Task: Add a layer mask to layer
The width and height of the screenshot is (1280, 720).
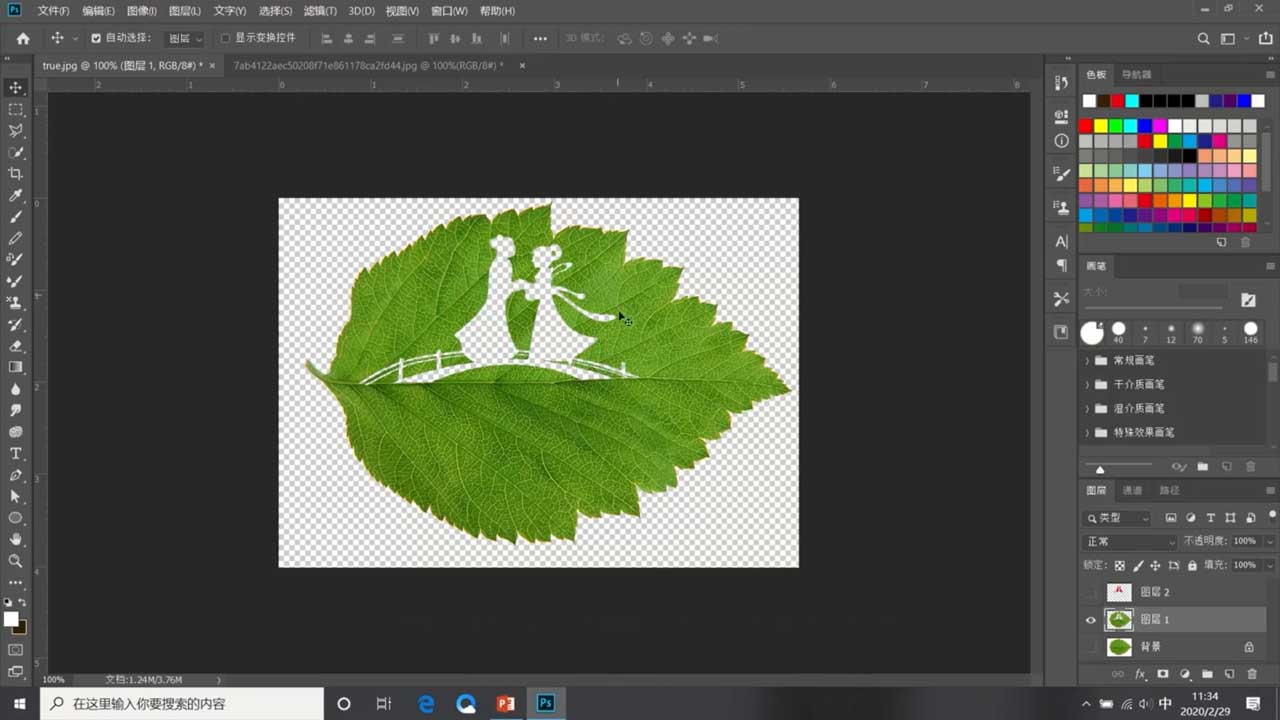Action: (1163, 675)
